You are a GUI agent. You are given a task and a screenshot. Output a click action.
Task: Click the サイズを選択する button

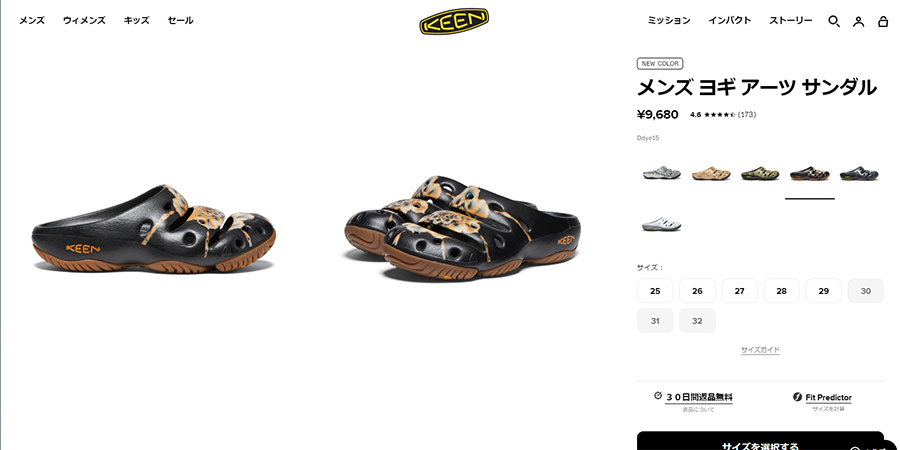pos(760,444)
